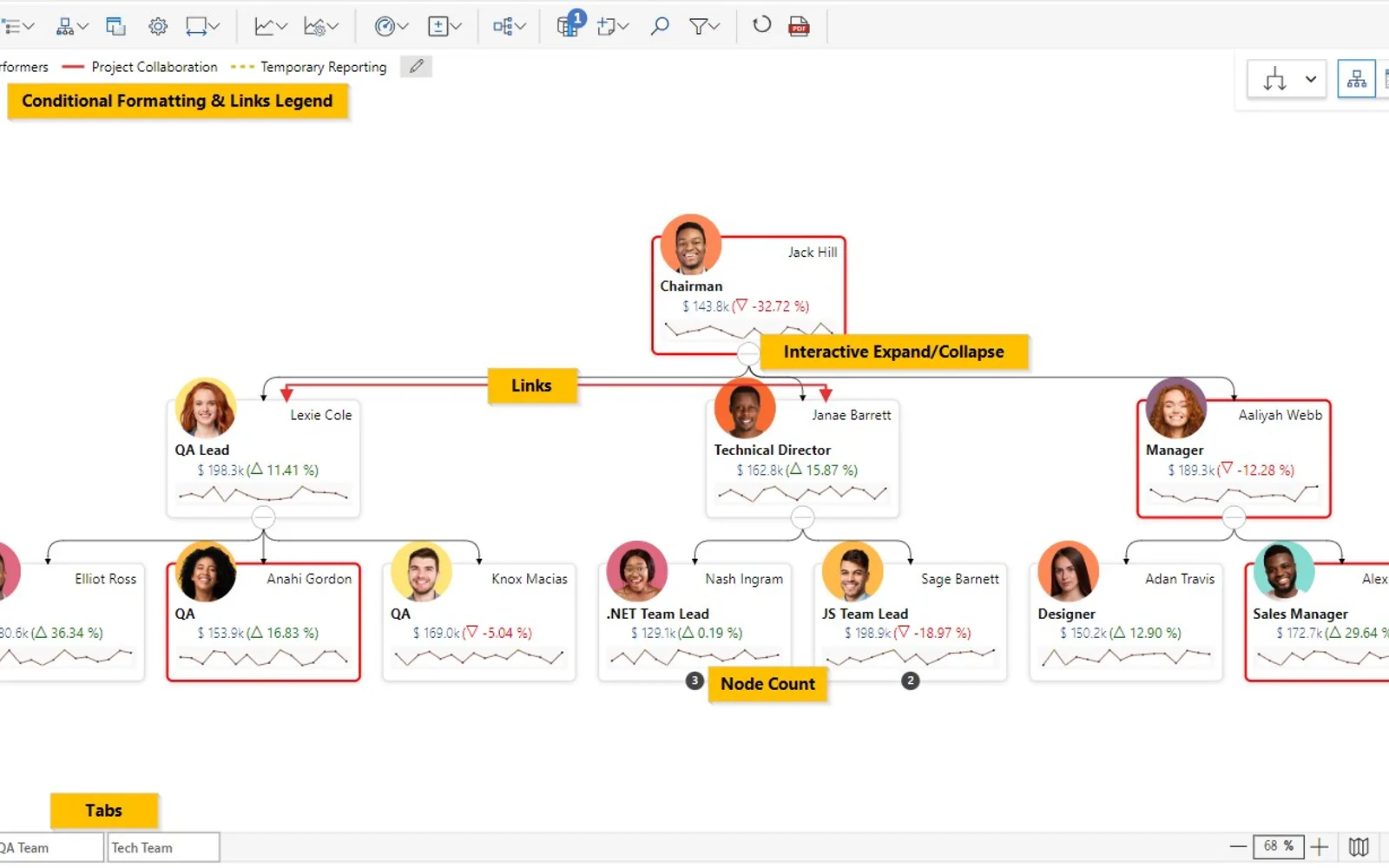The width and height of the screenshot is (1389, 868).
Task: Click the chart settings icon with gear
Action: [x=321, y=26]
